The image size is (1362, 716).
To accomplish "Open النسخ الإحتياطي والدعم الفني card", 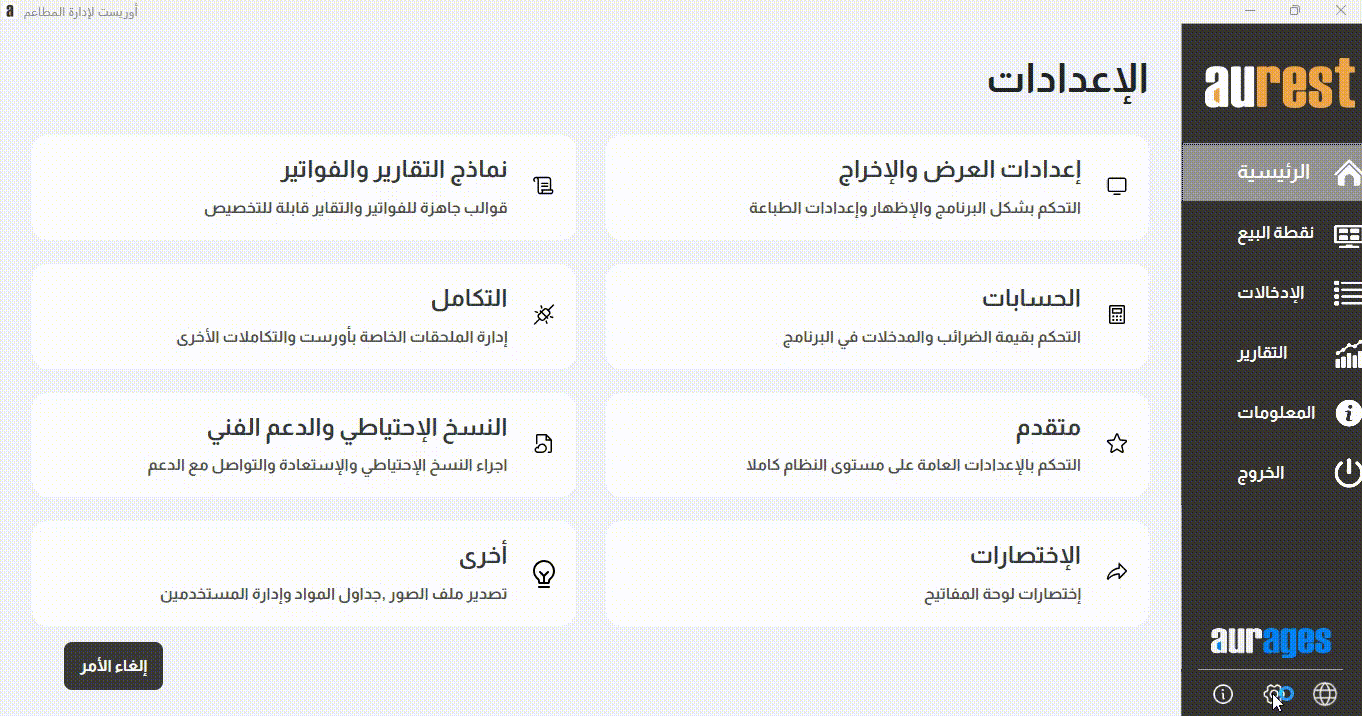I will [303, 445].
